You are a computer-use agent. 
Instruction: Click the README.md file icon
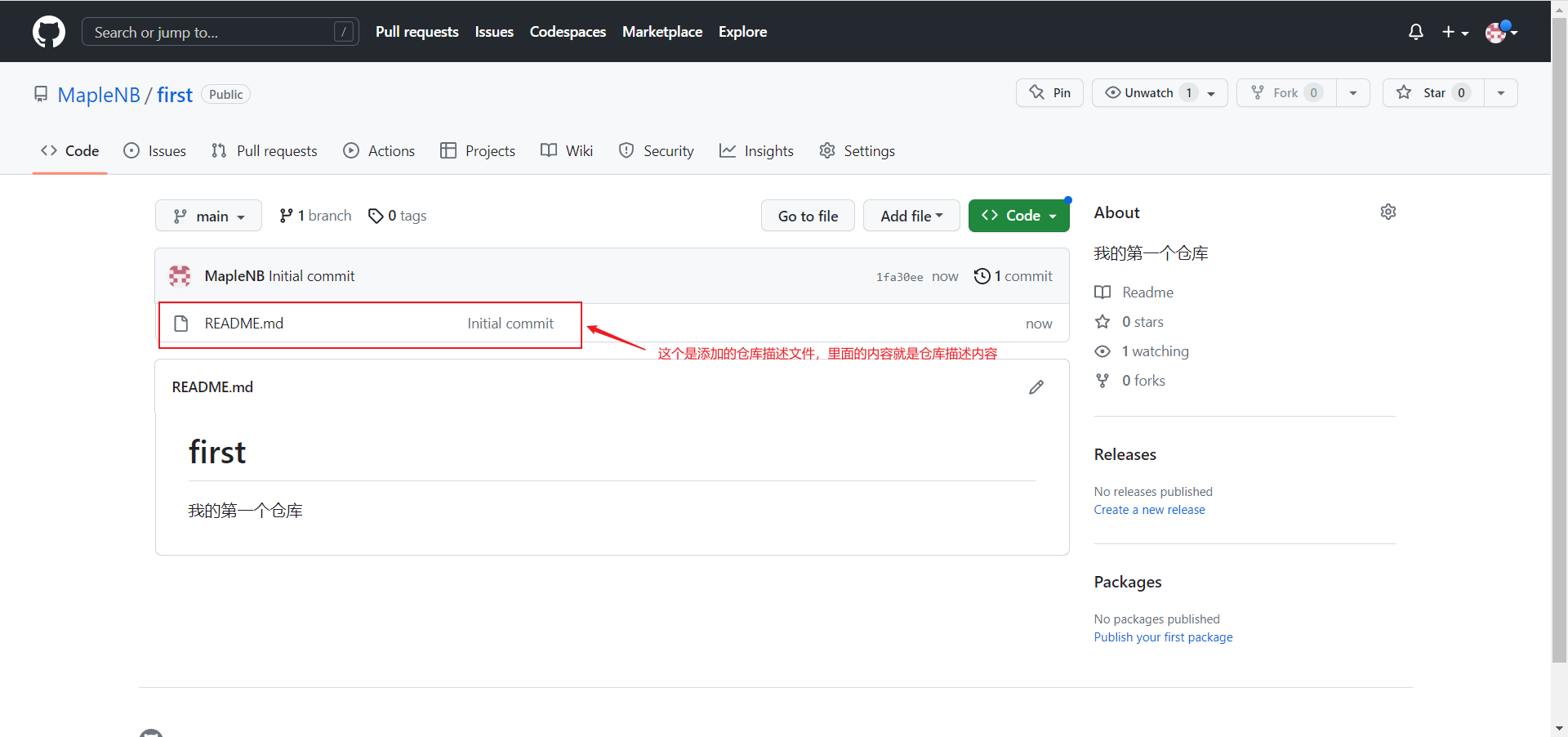coord(181,324)
